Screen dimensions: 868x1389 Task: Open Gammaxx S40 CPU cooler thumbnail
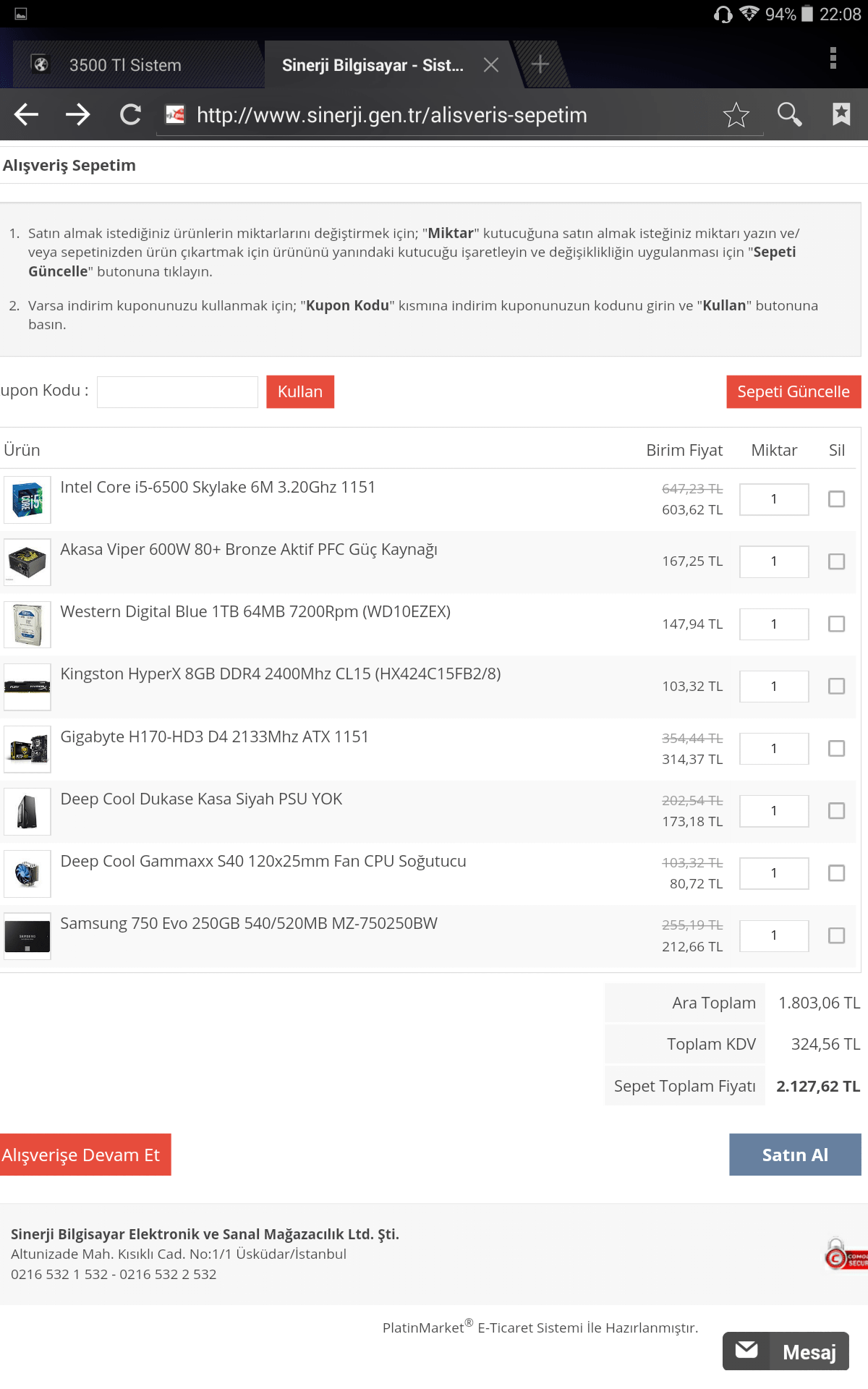27,874
